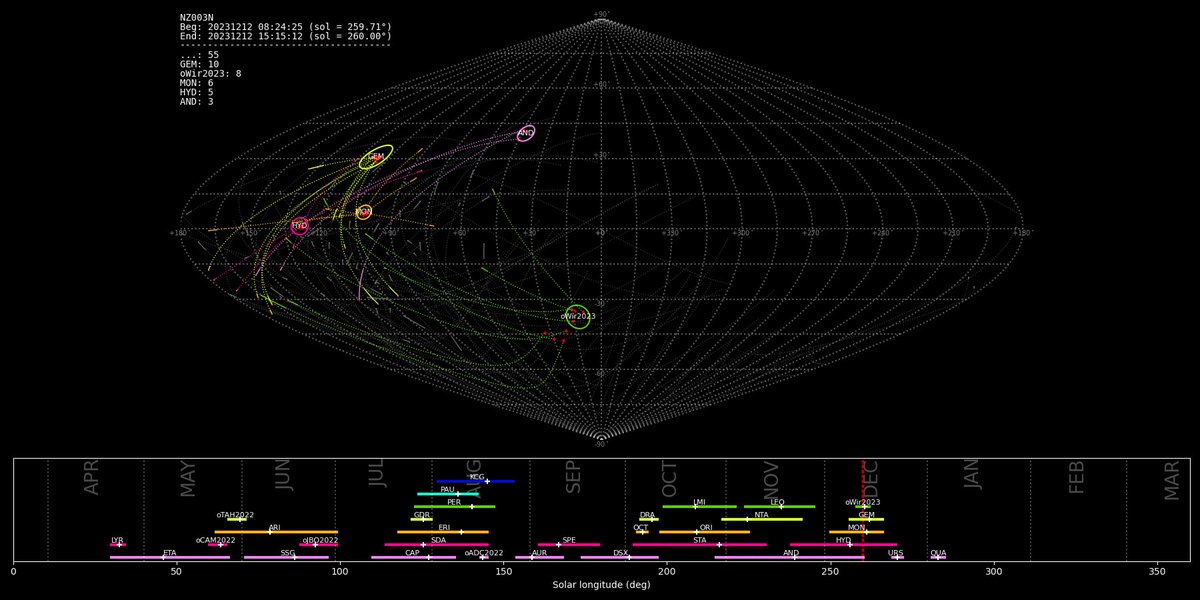
Task: Click the station ID text NZ003N
Action: [196, 17]
